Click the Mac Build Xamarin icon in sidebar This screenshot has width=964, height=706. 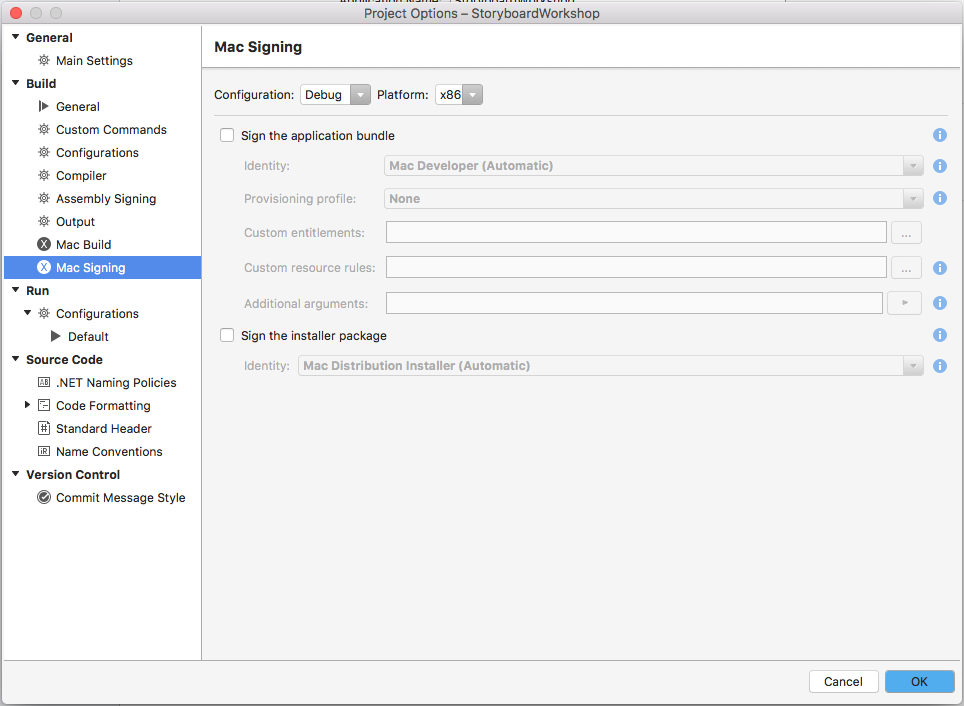pos(44,245)
